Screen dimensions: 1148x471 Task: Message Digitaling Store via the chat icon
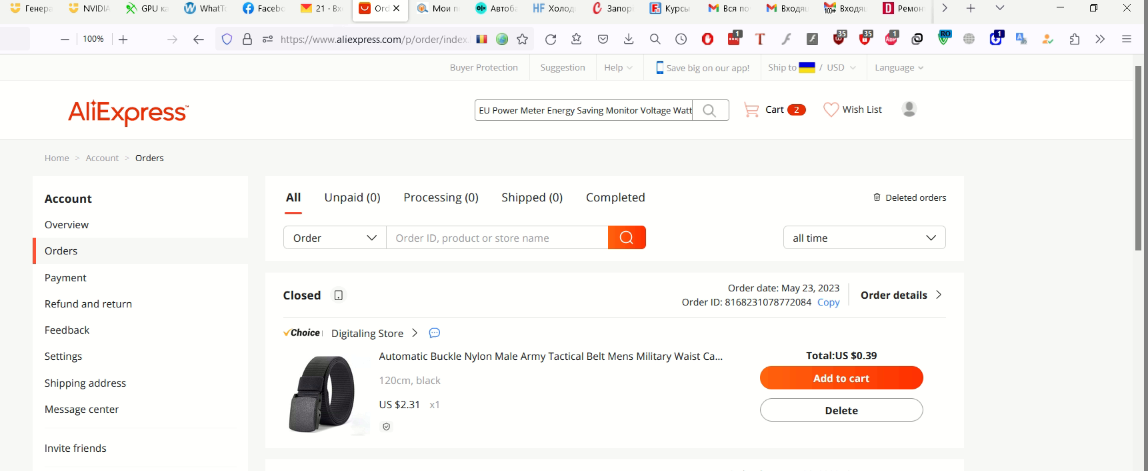pyautogui.click(x=434, y=333)
